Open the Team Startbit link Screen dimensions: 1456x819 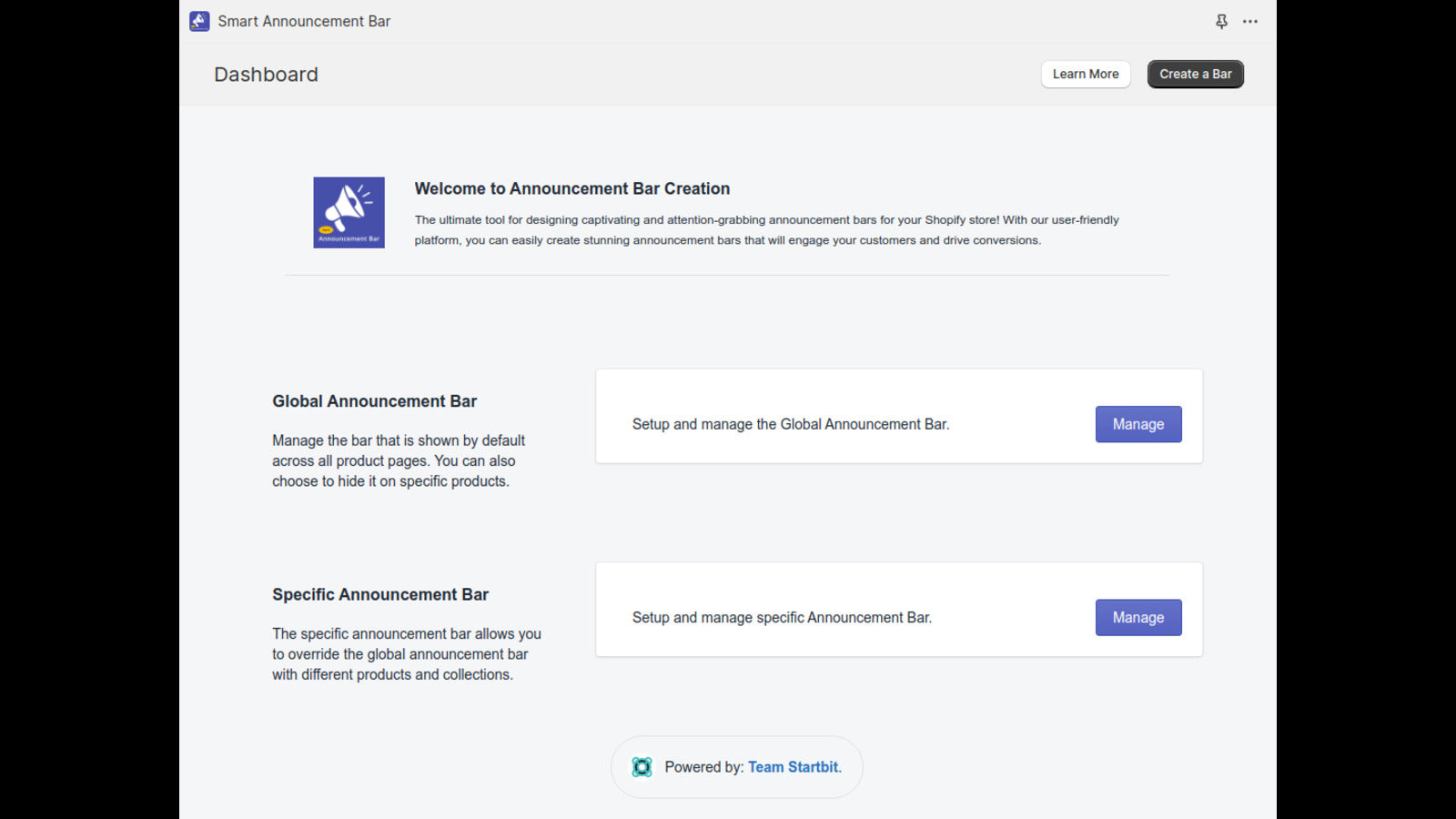click(x=794, y=767)
